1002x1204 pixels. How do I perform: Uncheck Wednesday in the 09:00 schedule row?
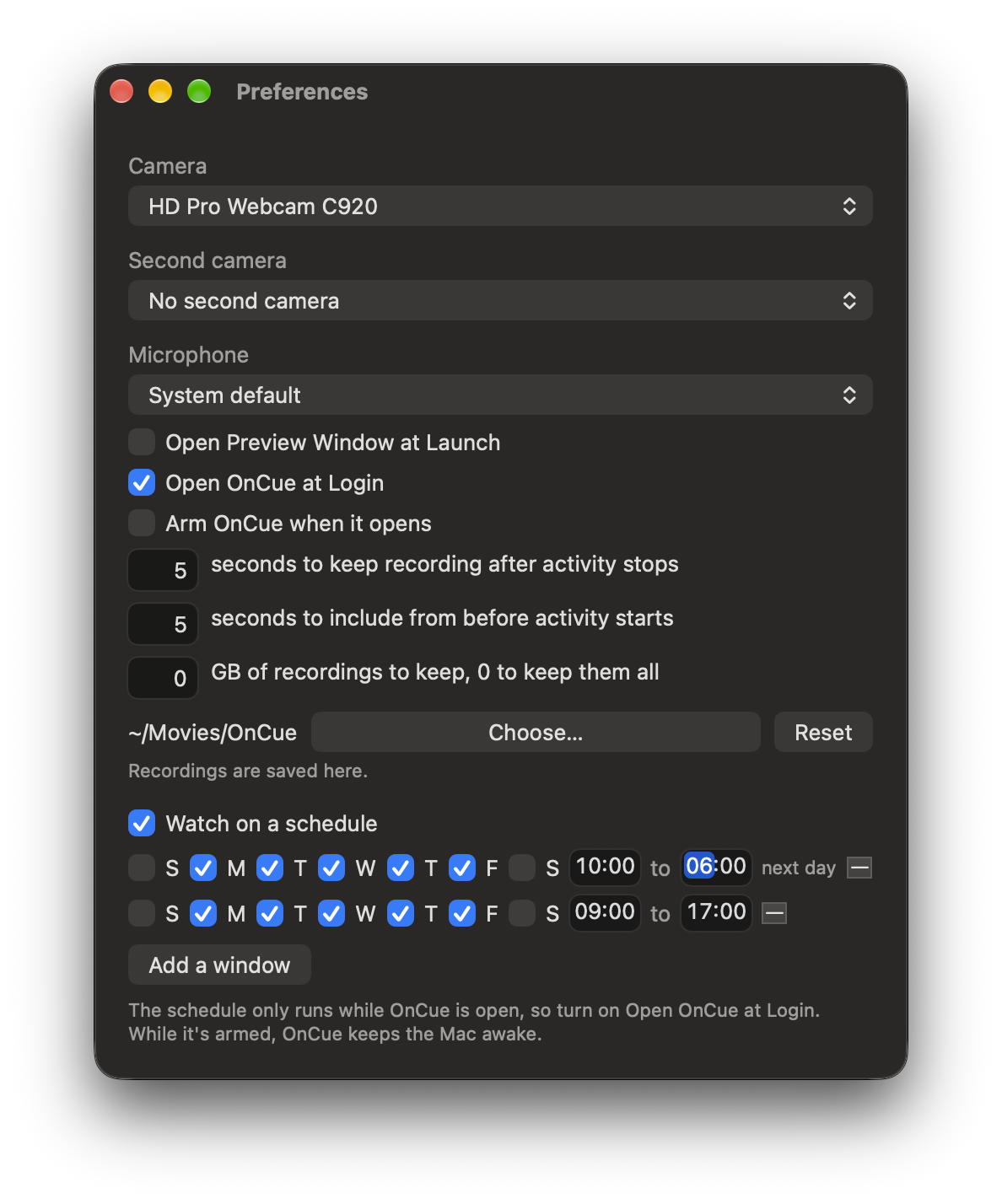(331, 913)
